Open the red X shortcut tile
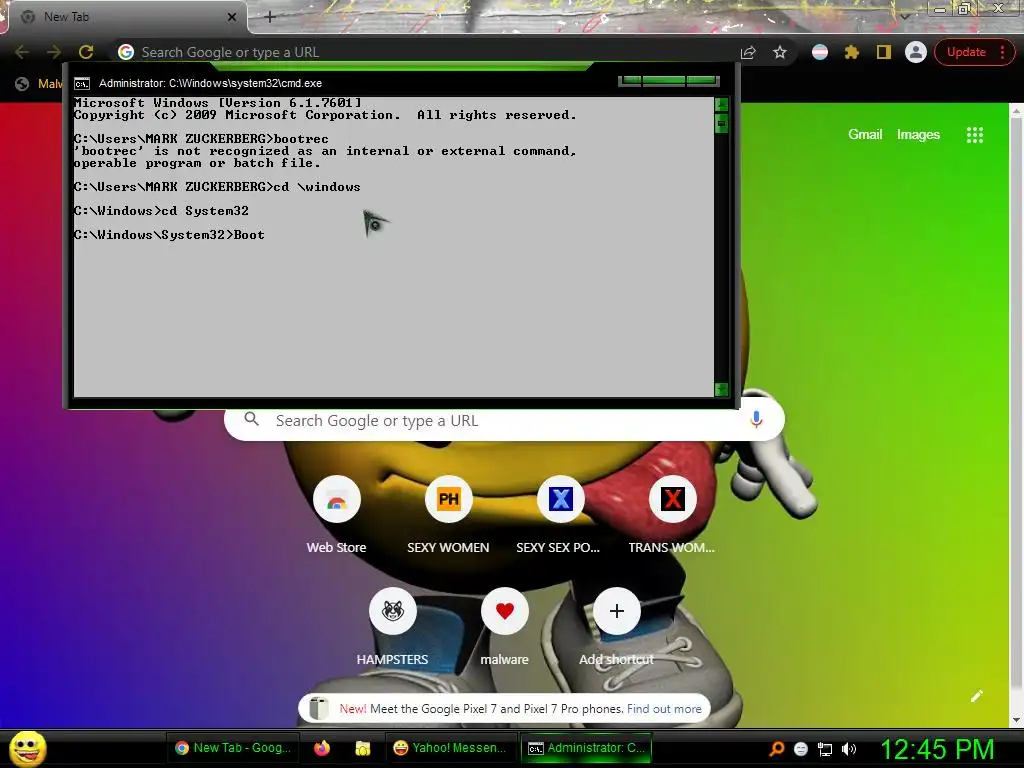The image size is (1024, 768). (x=673, y=500)
